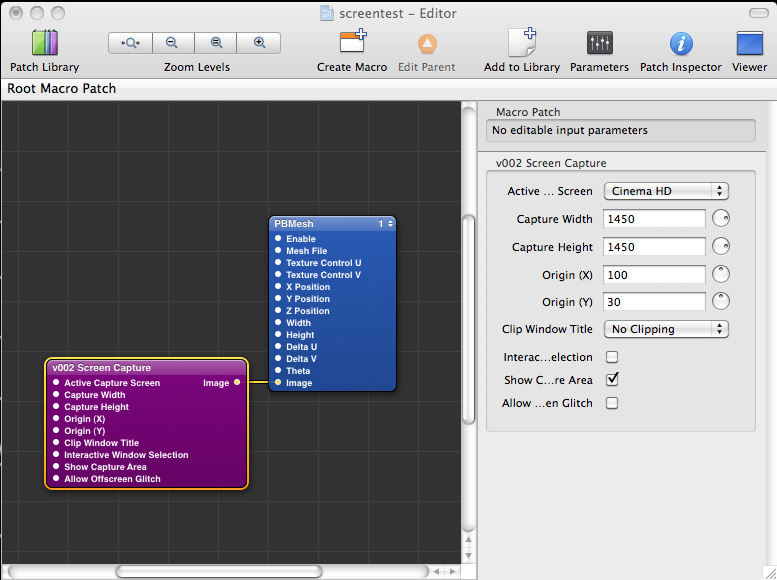The image size is (777, 580).
Task: Click the Allow Offscreen Glitch port
Action: (56, 478)
